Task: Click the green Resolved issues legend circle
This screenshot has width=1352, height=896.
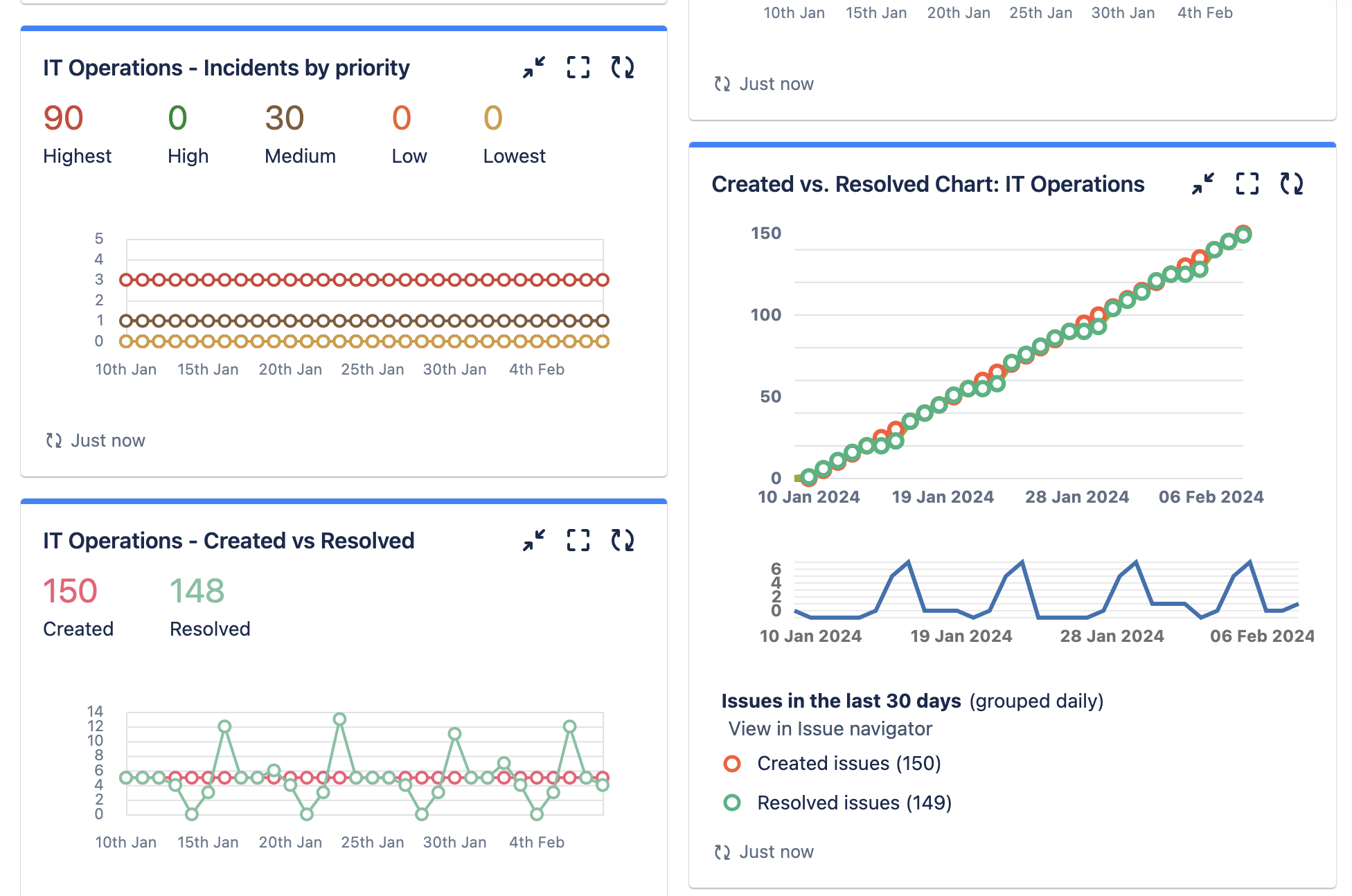Action: point(732,803)
